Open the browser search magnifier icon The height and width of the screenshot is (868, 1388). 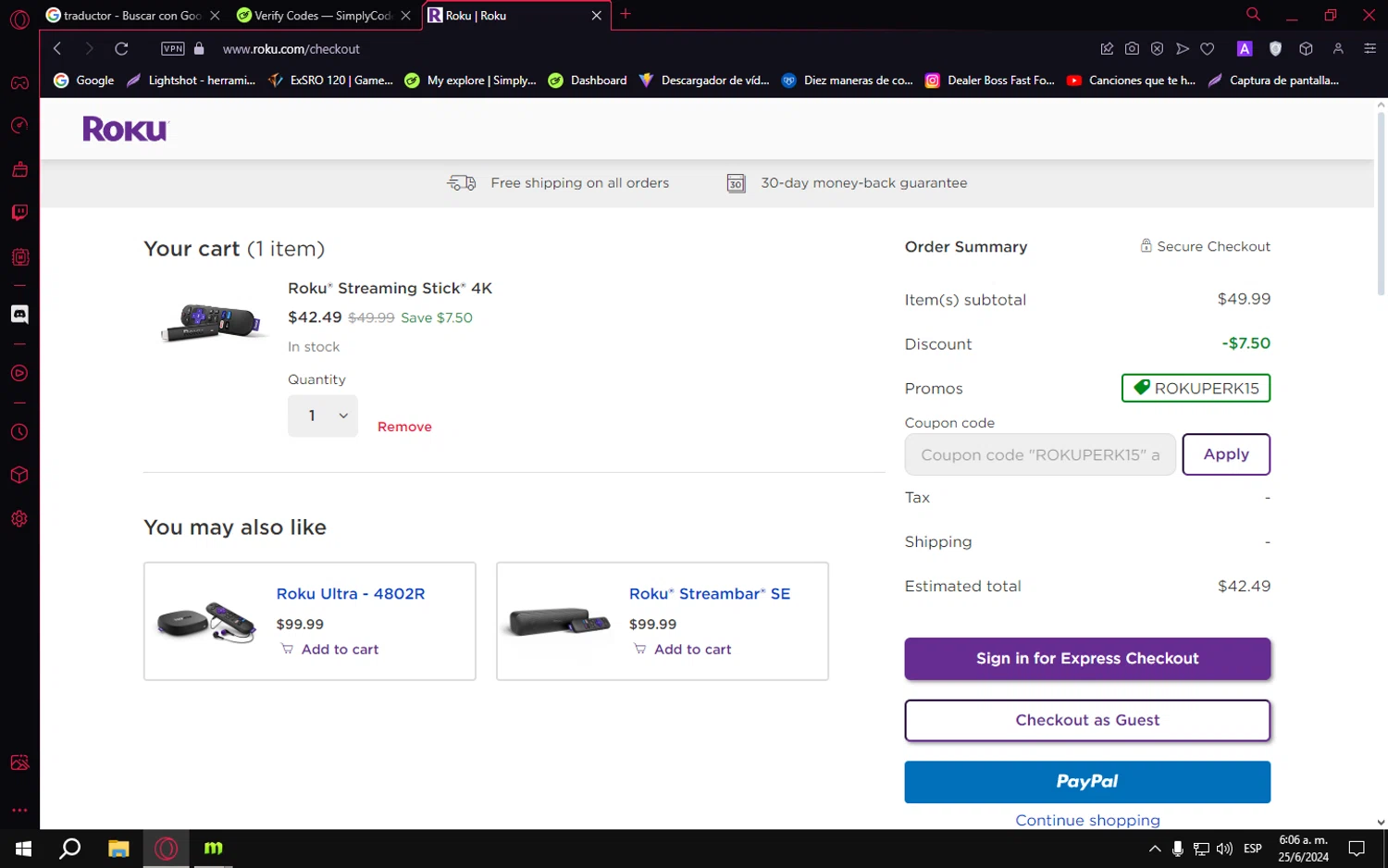1253,15
